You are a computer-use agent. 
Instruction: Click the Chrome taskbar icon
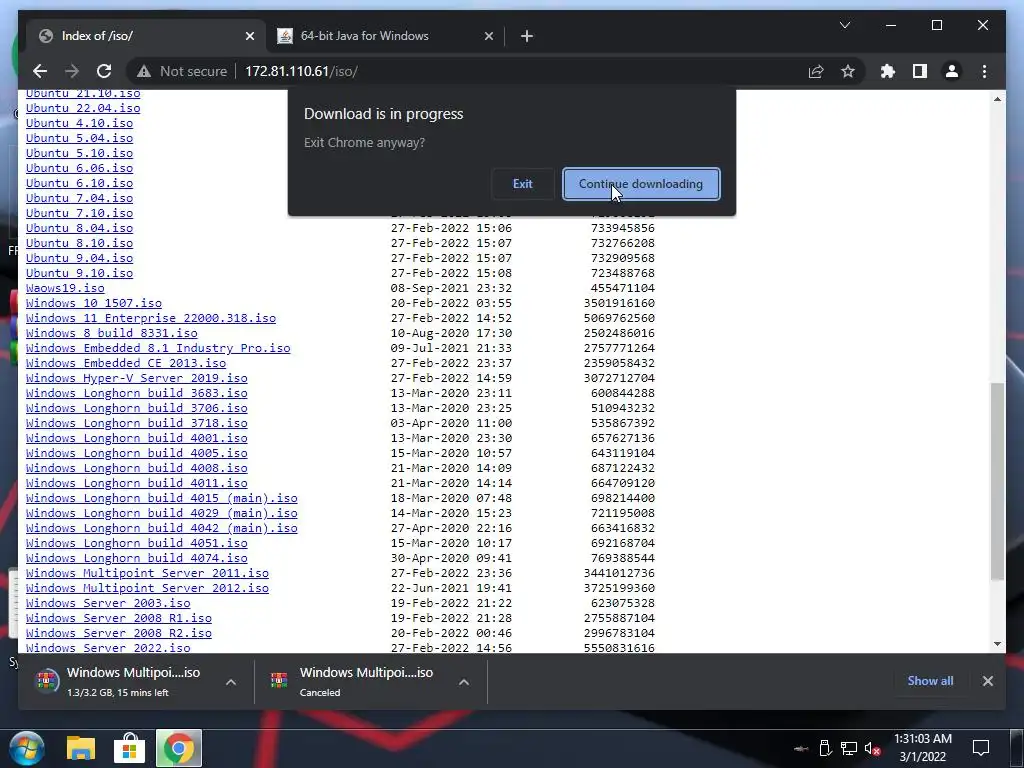tap(178, 748)
